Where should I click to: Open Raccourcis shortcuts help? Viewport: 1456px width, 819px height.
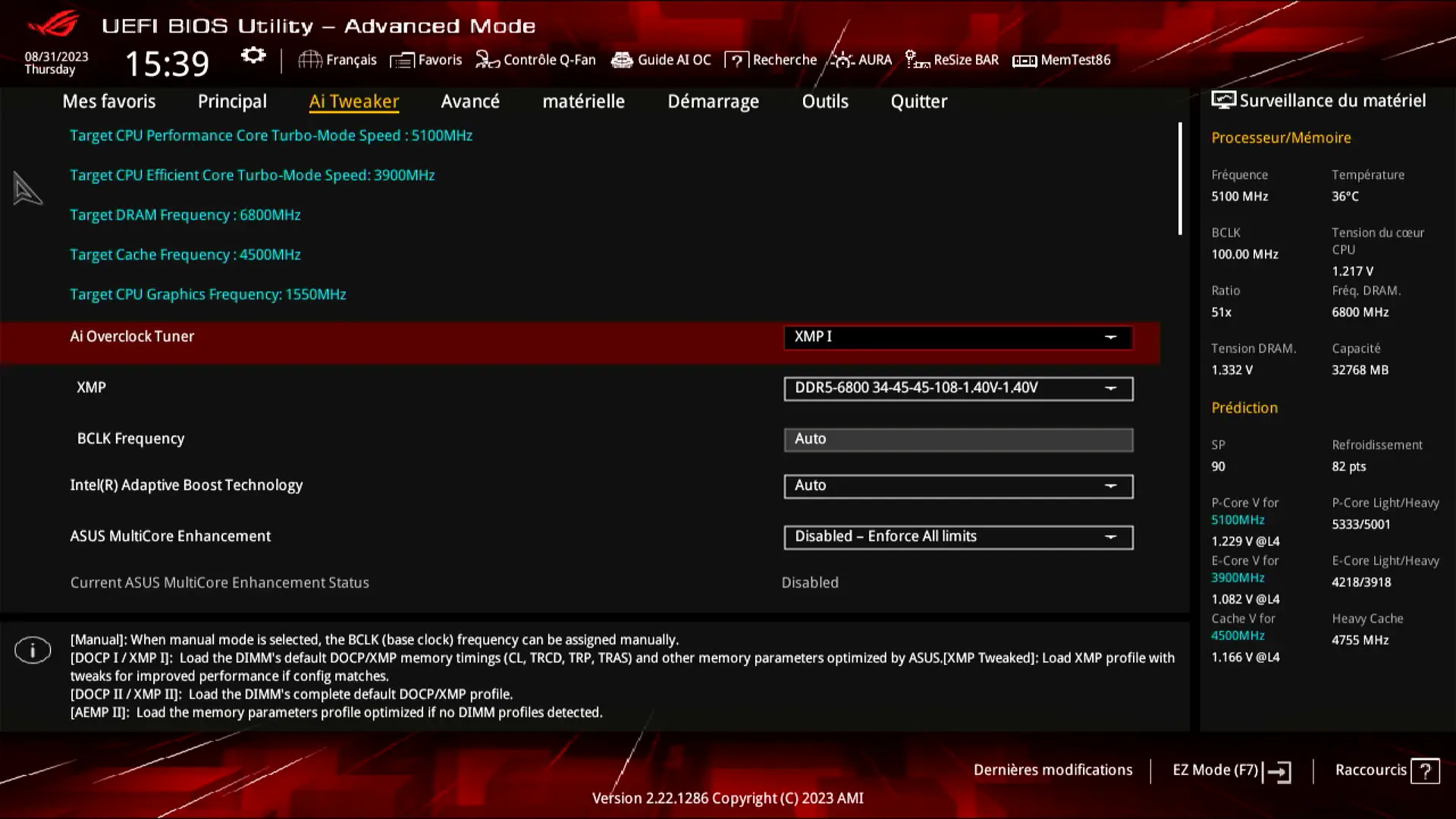(1387, 770)
